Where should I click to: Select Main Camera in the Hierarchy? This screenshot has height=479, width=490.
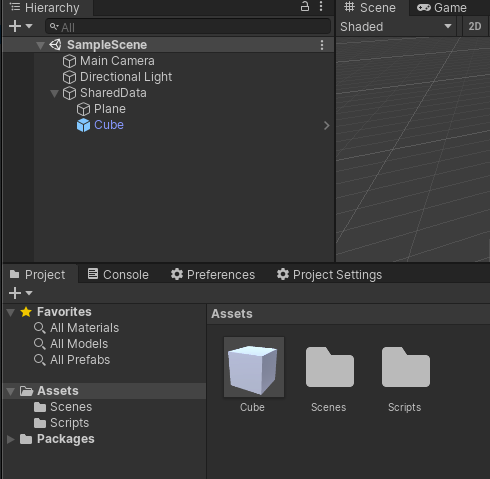point(117,61)
